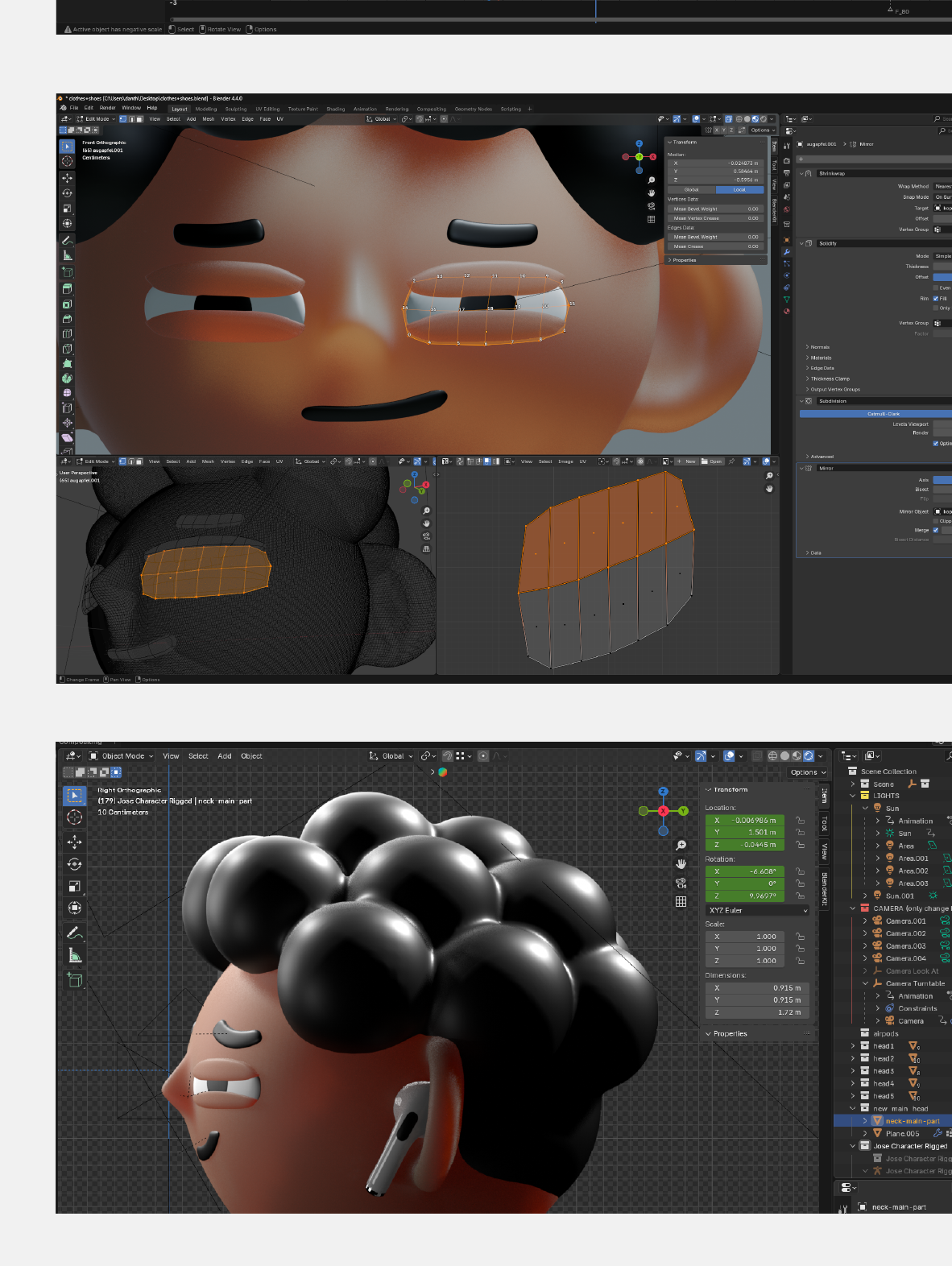
Task: Select neck-main-part in the outliner
Action: pyautogui.click(x=913, y=1121)
